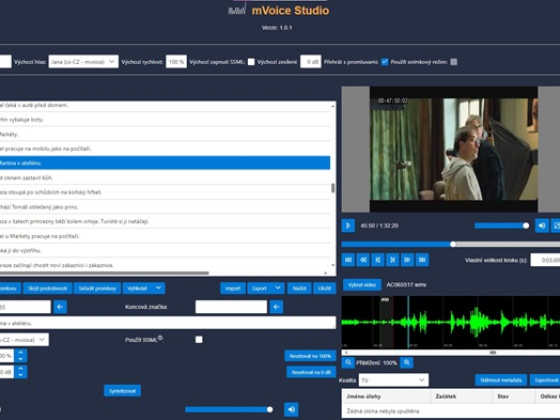Image resolution: width=560 pixels, height=420 pixels.
Task: Click the Export button
Action: [260, 288]
